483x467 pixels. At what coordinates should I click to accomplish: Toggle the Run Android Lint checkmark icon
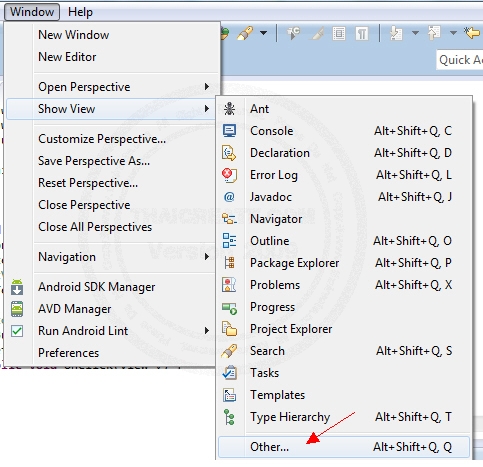[x=17, y=331]
